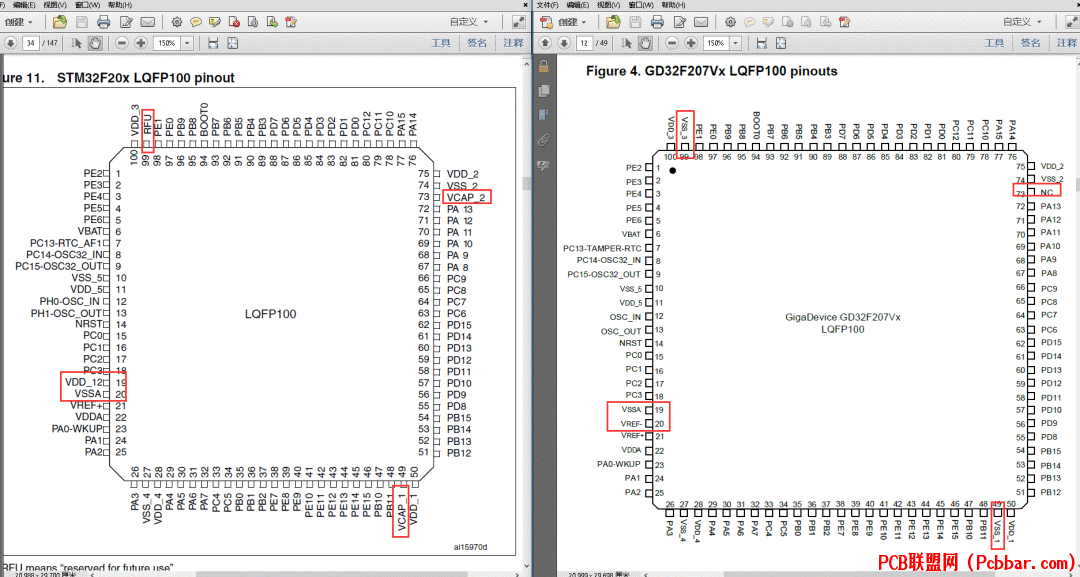Print icon in right window toolbar
This screenshot has width=1080, height=577.
657,22
